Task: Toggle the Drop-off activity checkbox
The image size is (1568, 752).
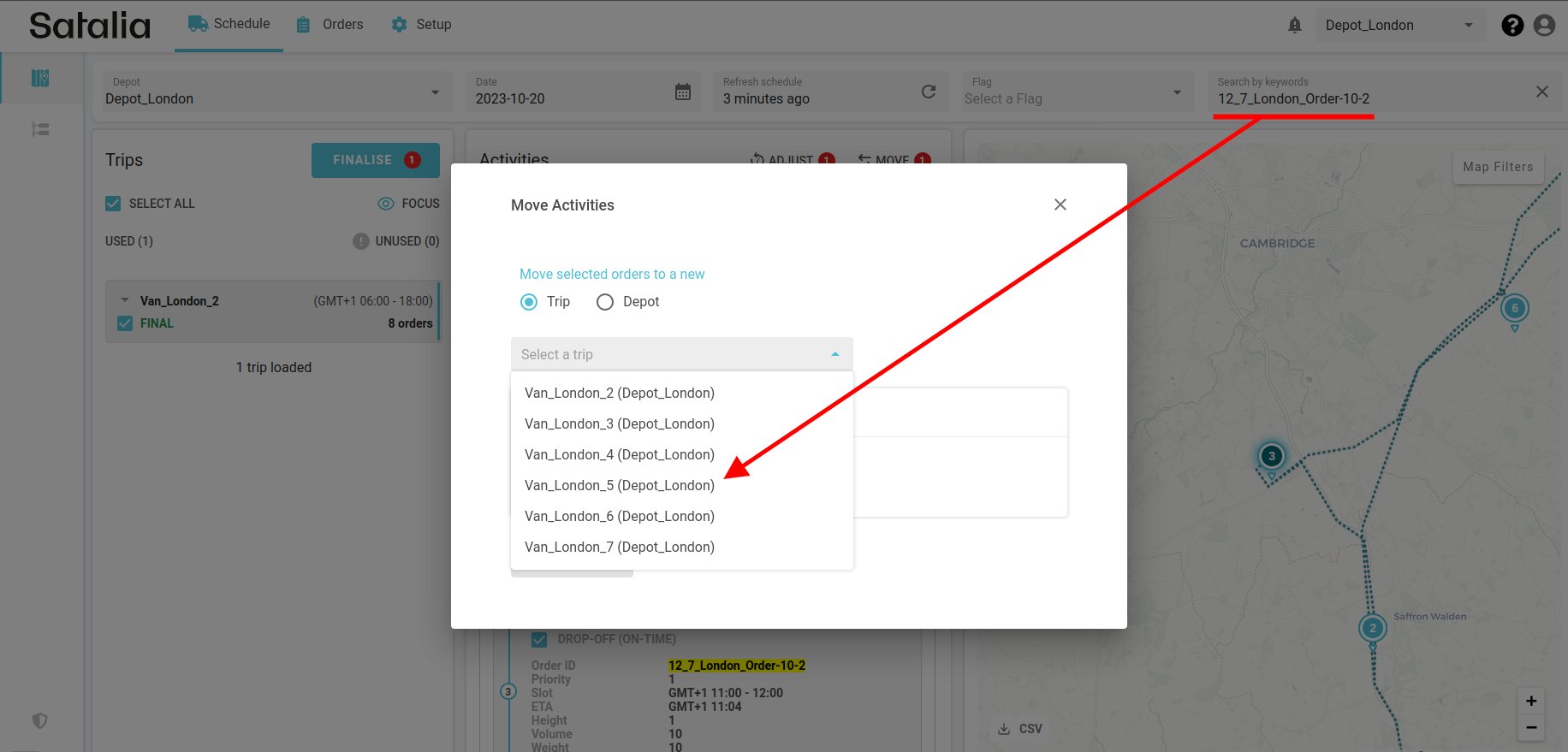Action: point(539,639)
